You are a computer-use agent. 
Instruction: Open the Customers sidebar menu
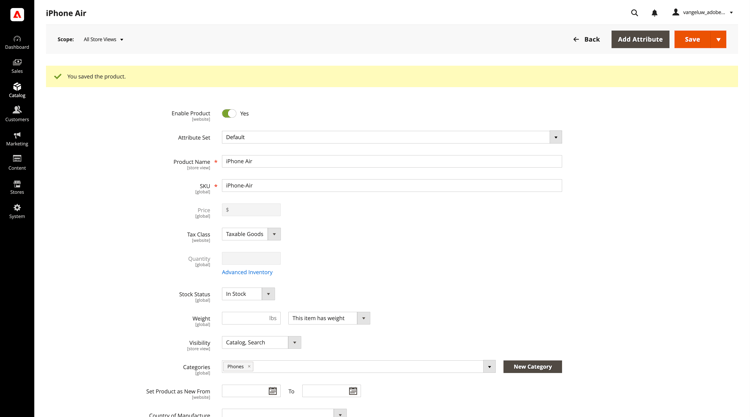17,114
